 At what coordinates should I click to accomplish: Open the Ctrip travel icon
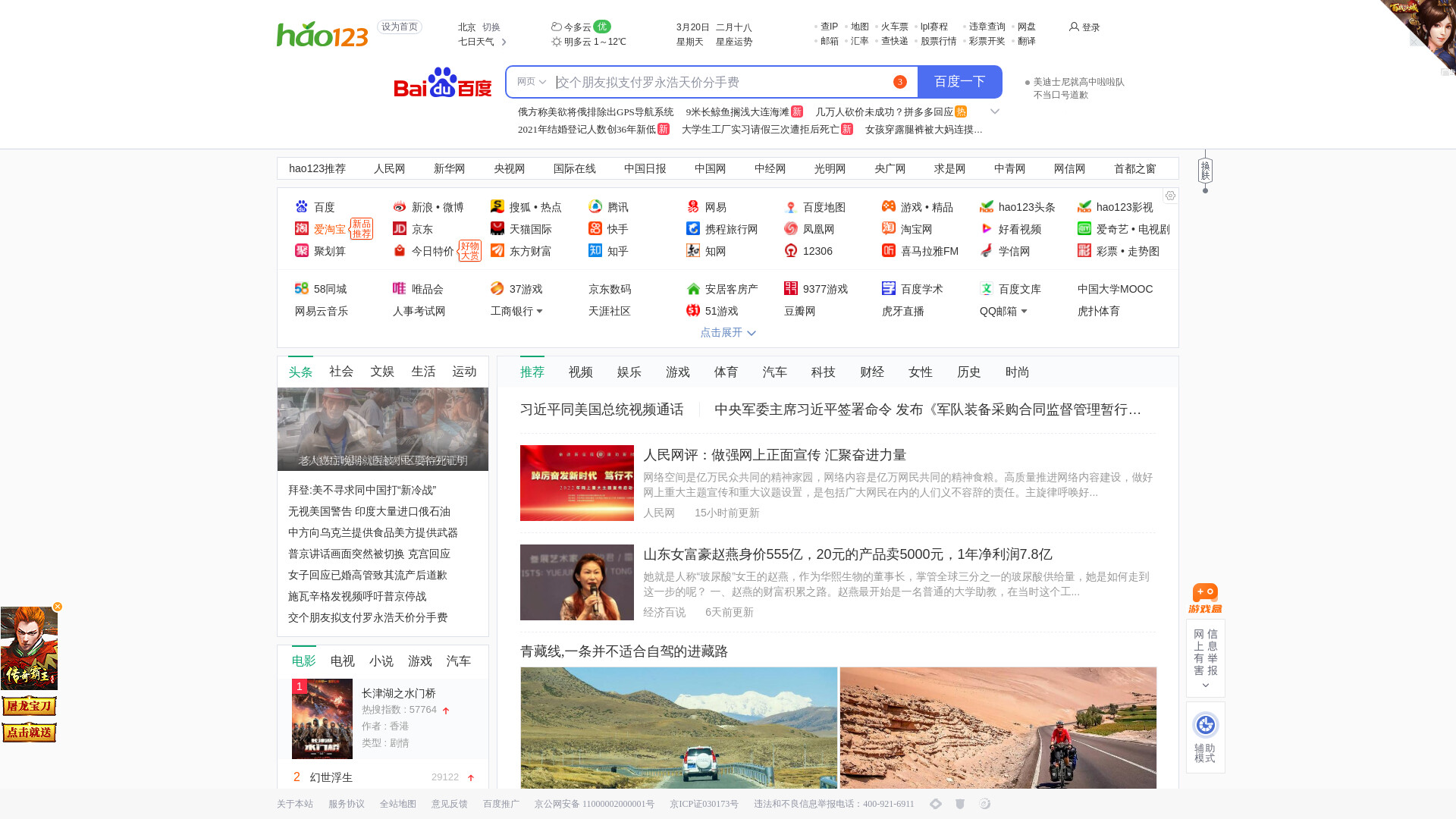click(x=693, y=228)
